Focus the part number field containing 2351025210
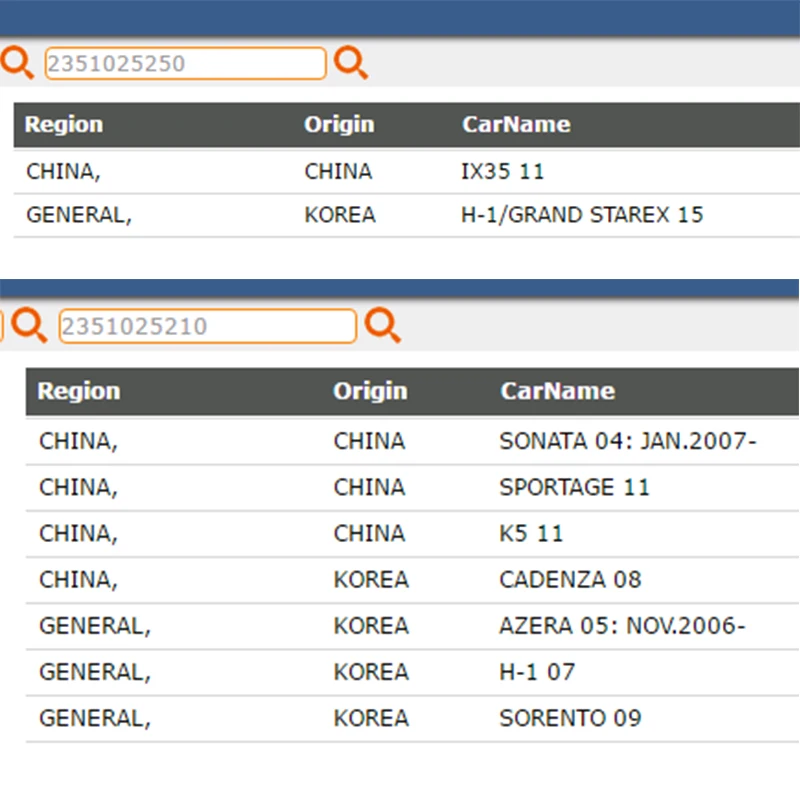Screen dimensions: 800x800 [208, 326]
